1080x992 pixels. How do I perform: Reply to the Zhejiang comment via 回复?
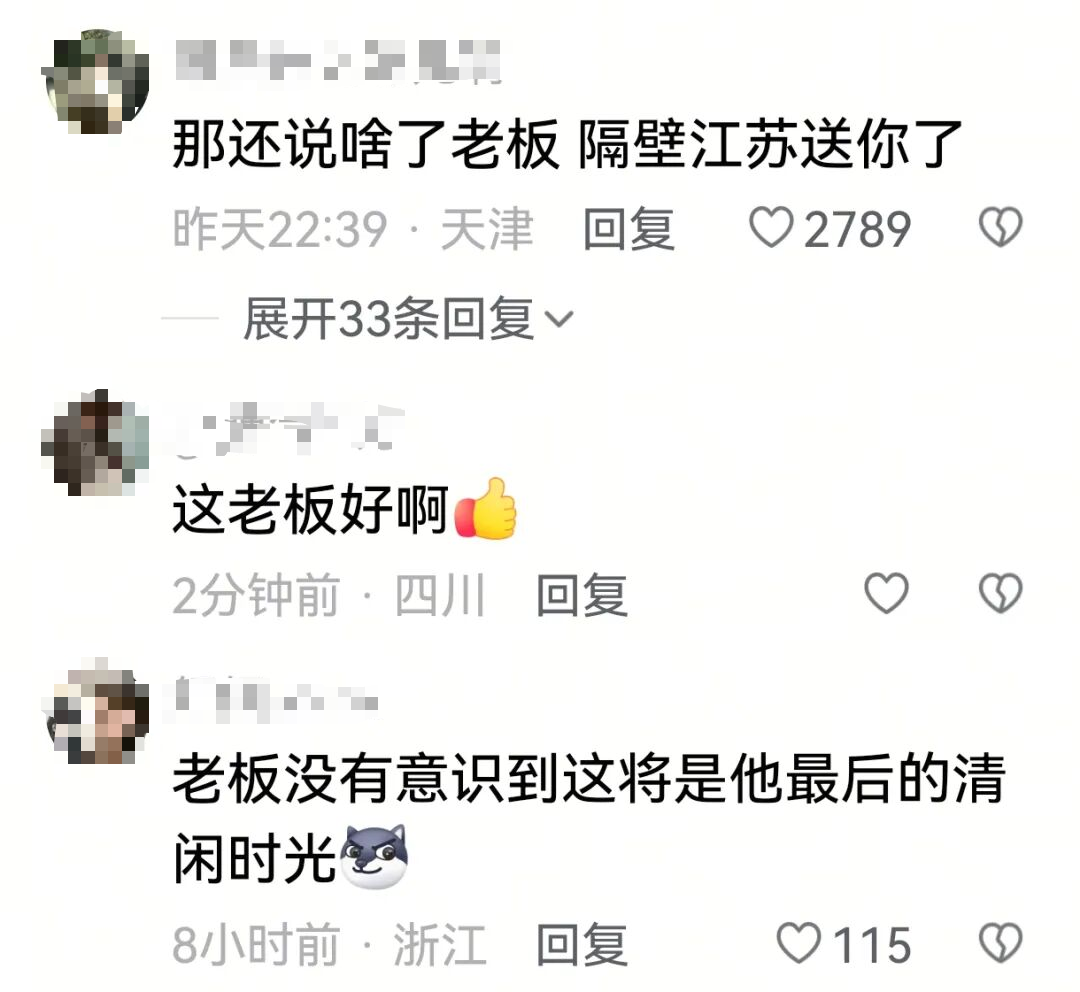[x=582, y=944]
